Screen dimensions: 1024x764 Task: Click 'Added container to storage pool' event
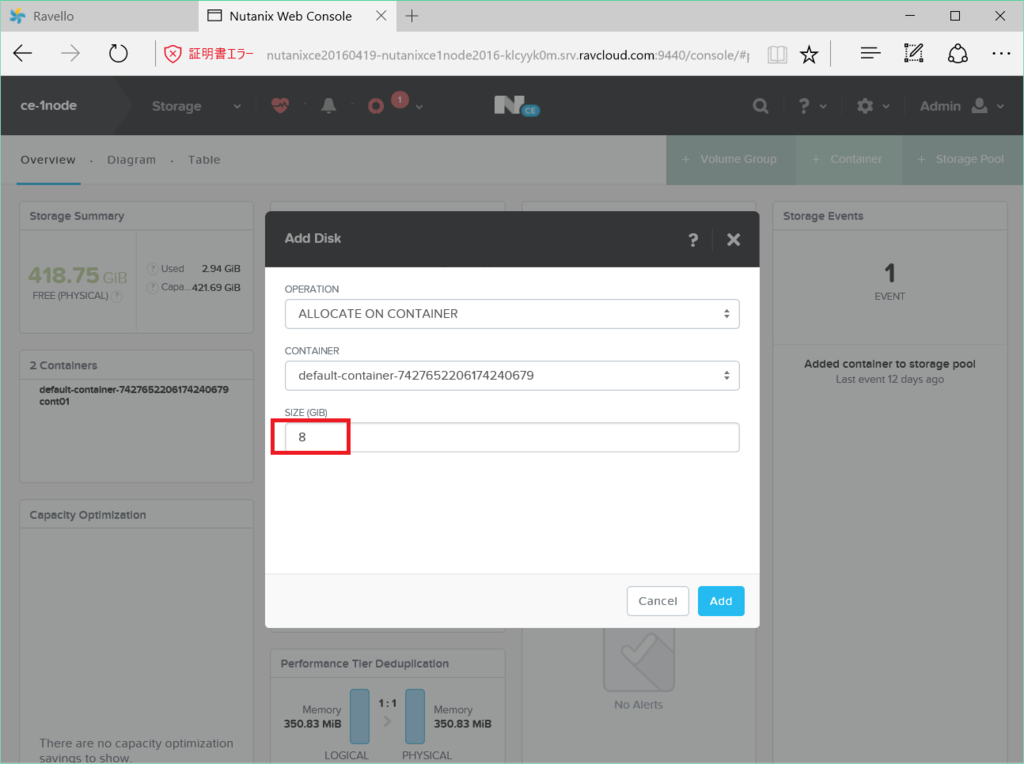[889, 364]
